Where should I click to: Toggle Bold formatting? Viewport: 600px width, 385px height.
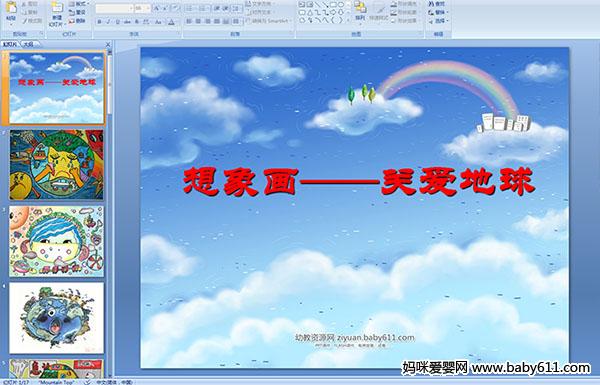99,22
